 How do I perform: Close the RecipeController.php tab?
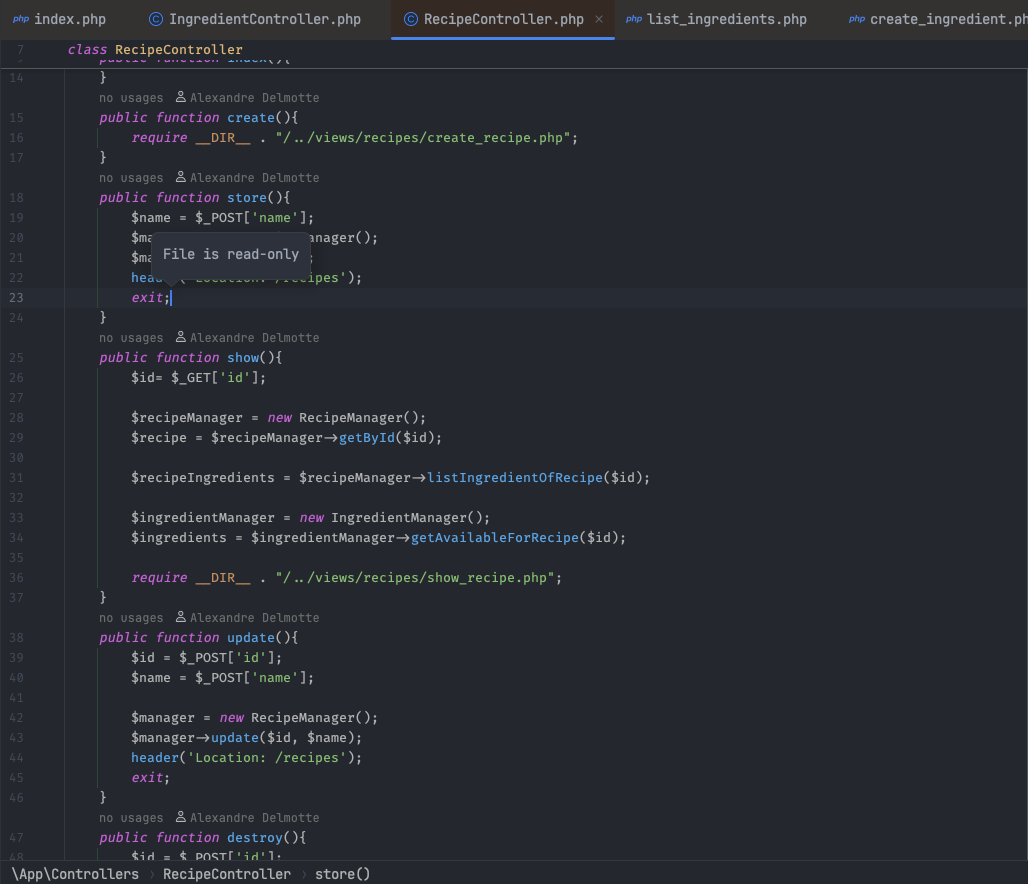tap(599, 19)
